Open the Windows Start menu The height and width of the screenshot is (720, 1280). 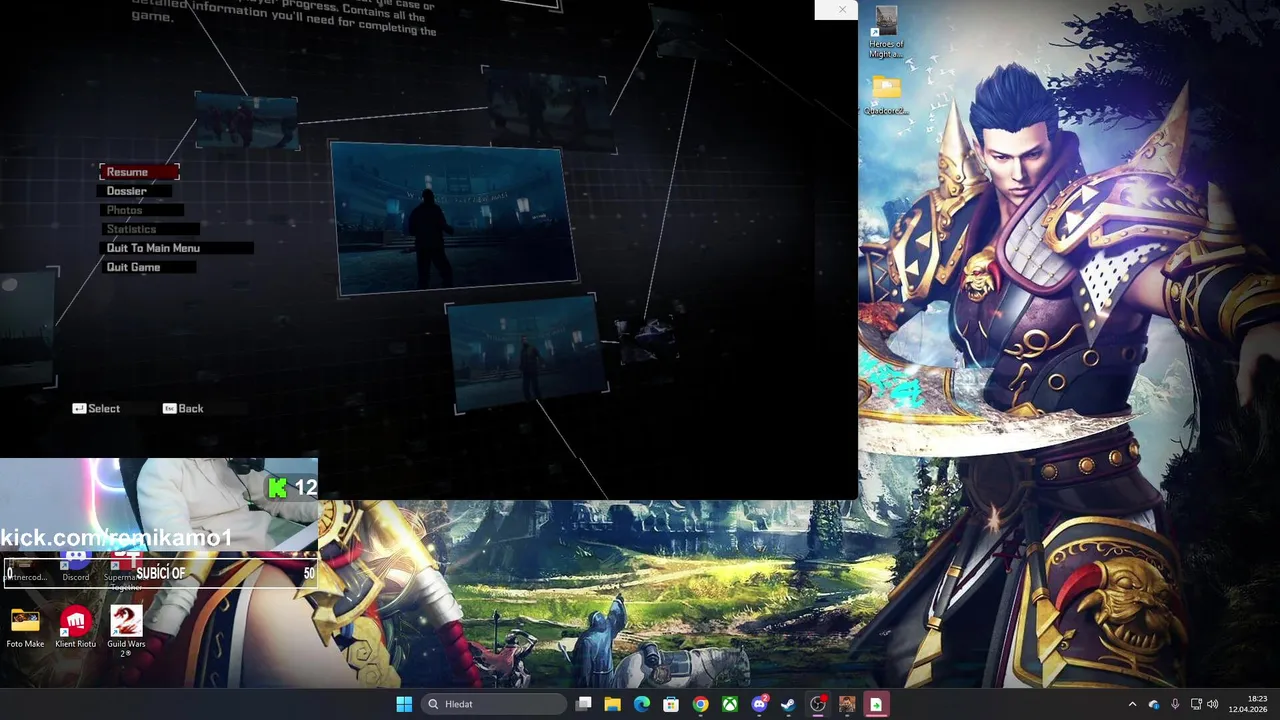(x=404, y=704)
